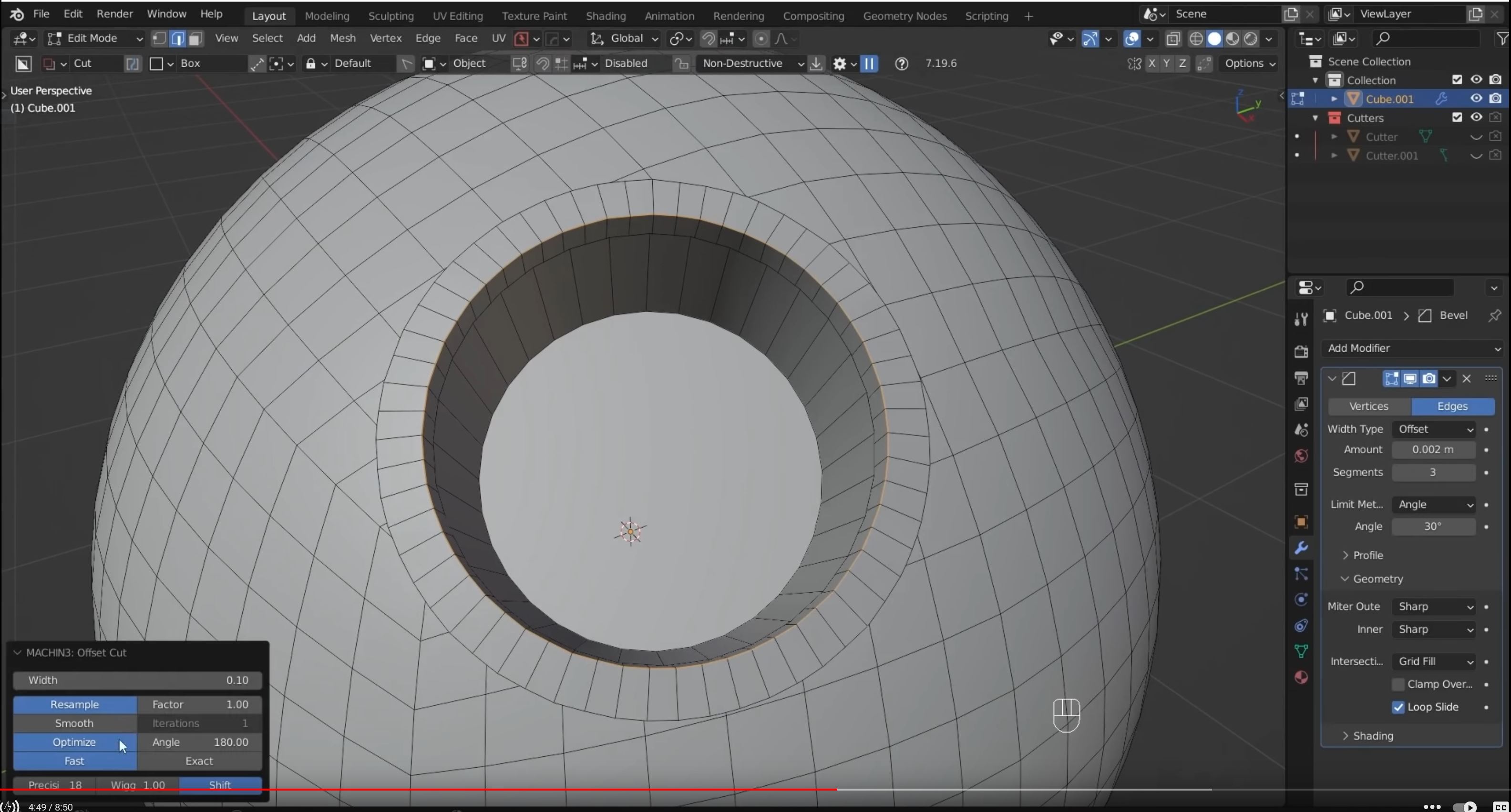The height and width of the screenshot is (812, 1511).
Task: Open the Mesh menu
Action: coord(342,38)
